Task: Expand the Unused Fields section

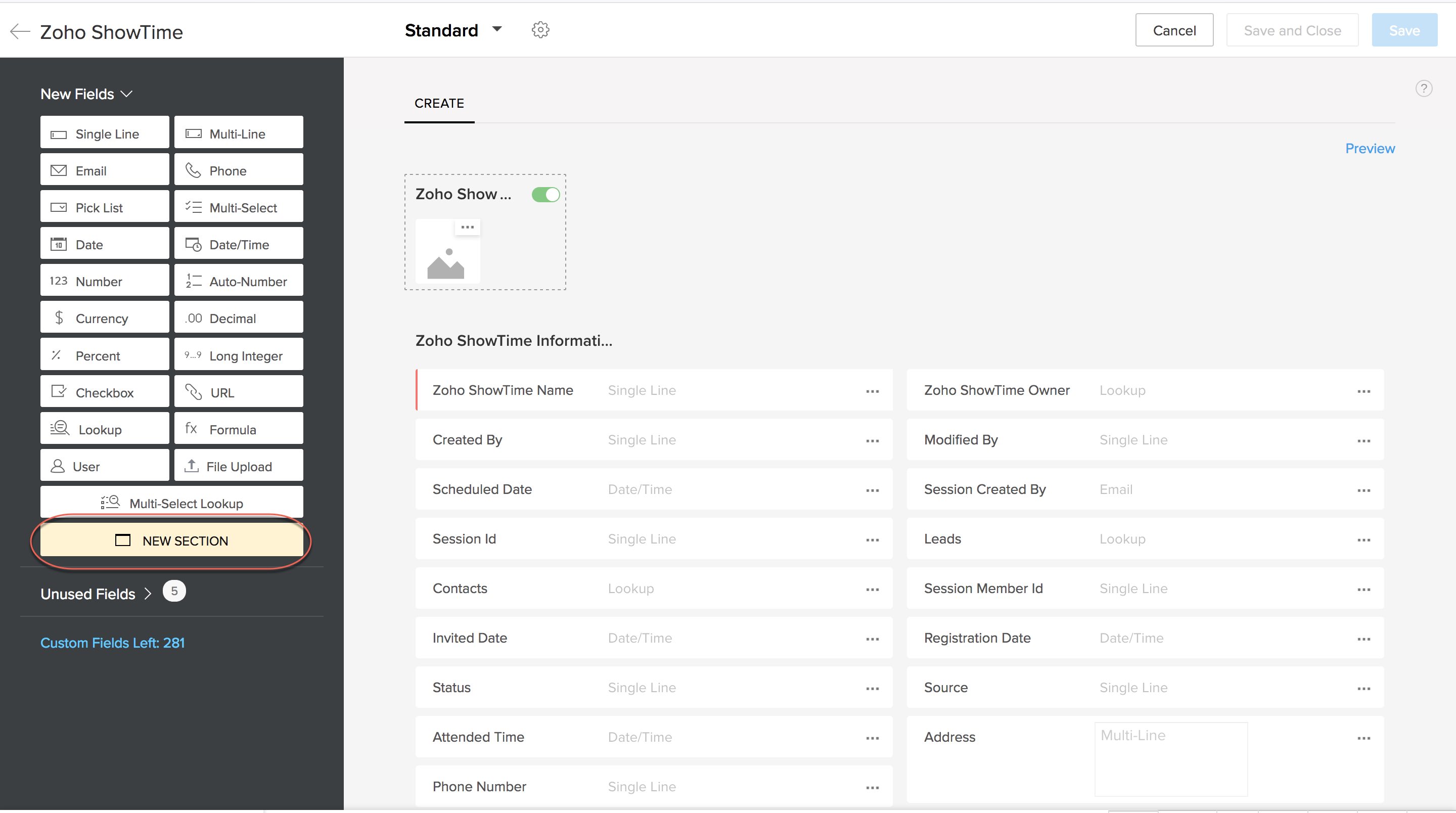Action: tap(96, 594)
